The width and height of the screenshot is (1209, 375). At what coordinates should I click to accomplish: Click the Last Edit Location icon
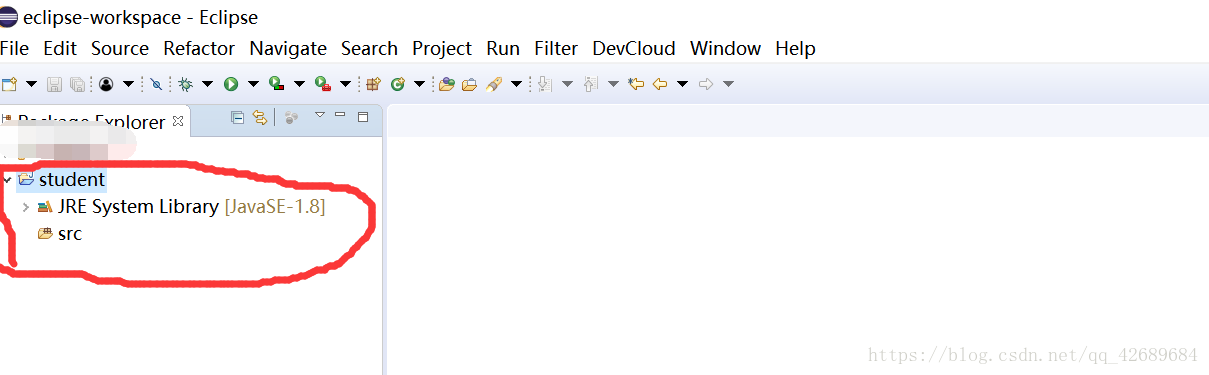pyautogui.click(x=636, y=84)
